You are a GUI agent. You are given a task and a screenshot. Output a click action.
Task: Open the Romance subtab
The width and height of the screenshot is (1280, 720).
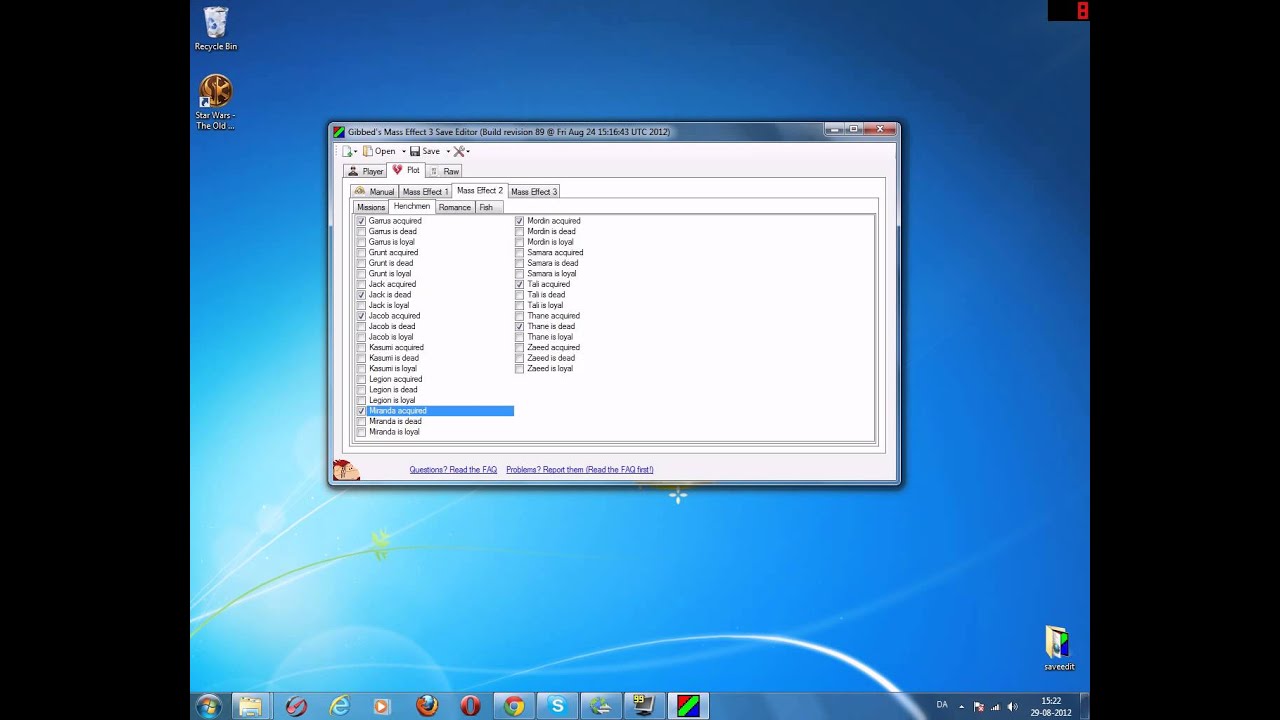454,207
